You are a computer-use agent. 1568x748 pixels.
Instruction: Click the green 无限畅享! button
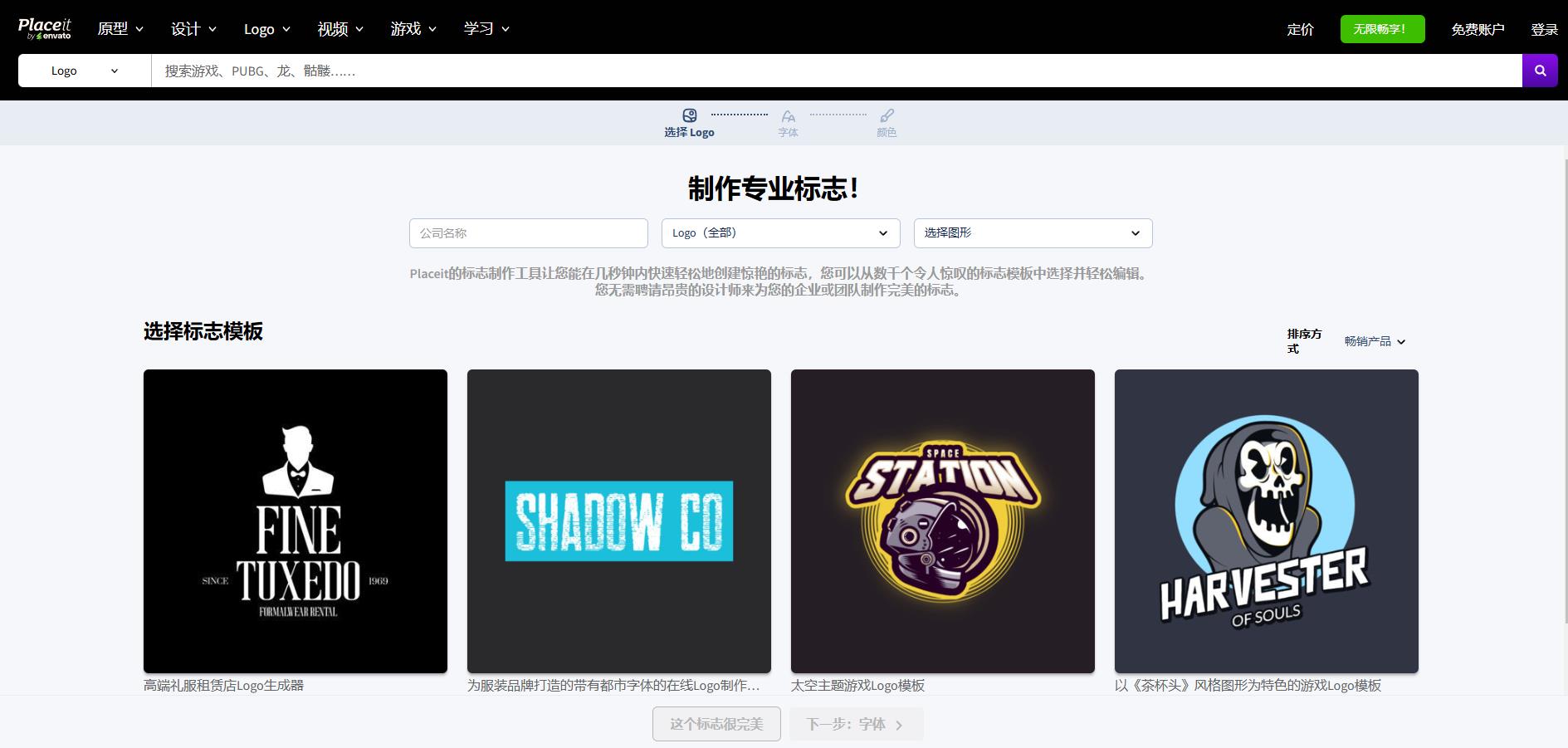(x=1382, y=29)
